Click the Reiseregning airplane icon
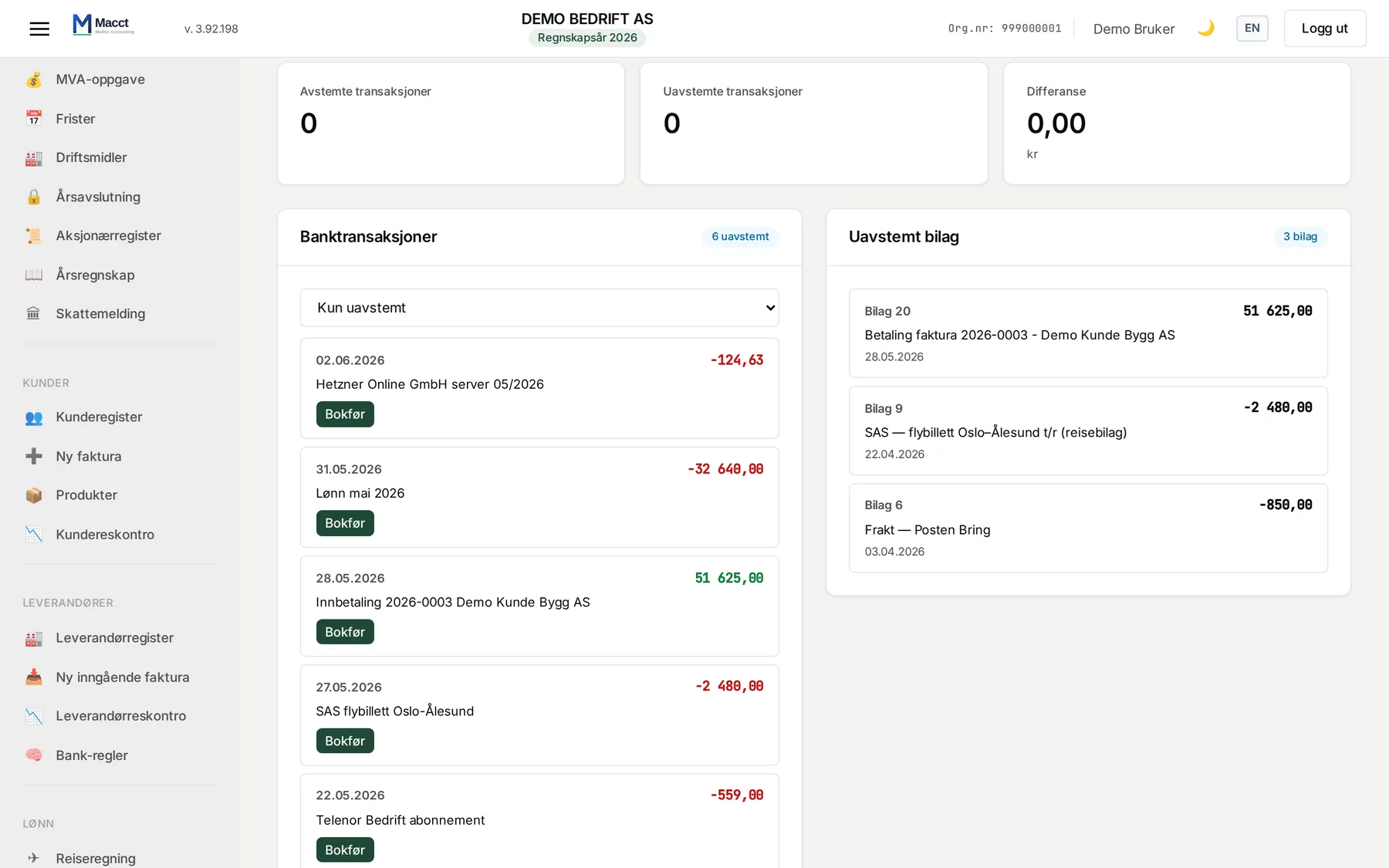The width and height of the screenshot is (1389, 868). point(34,858)
